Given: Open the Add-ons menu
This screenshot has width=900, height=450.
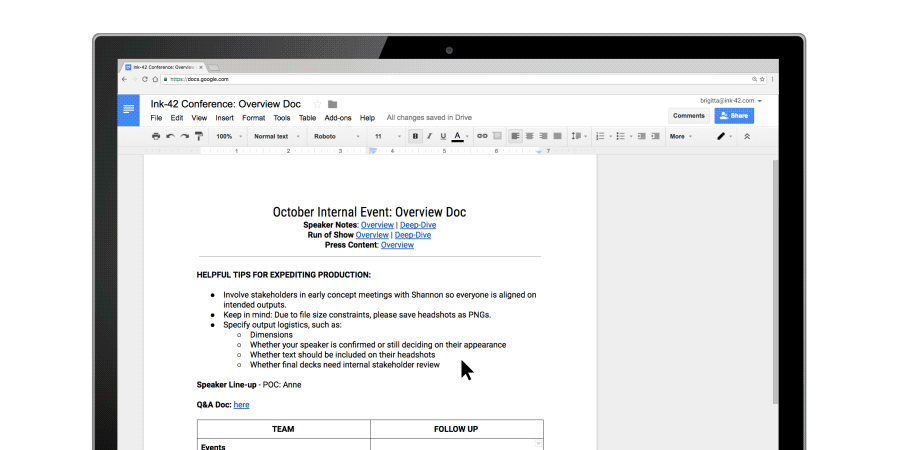Looking at the screenshot, I should [338, 118].
